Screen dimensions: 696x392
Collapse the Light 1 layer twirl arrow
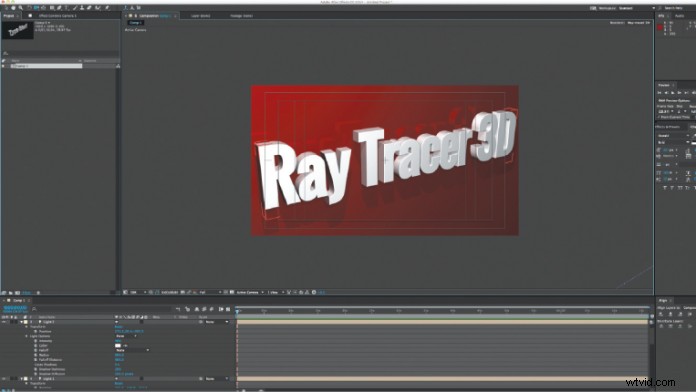point(22,379)
